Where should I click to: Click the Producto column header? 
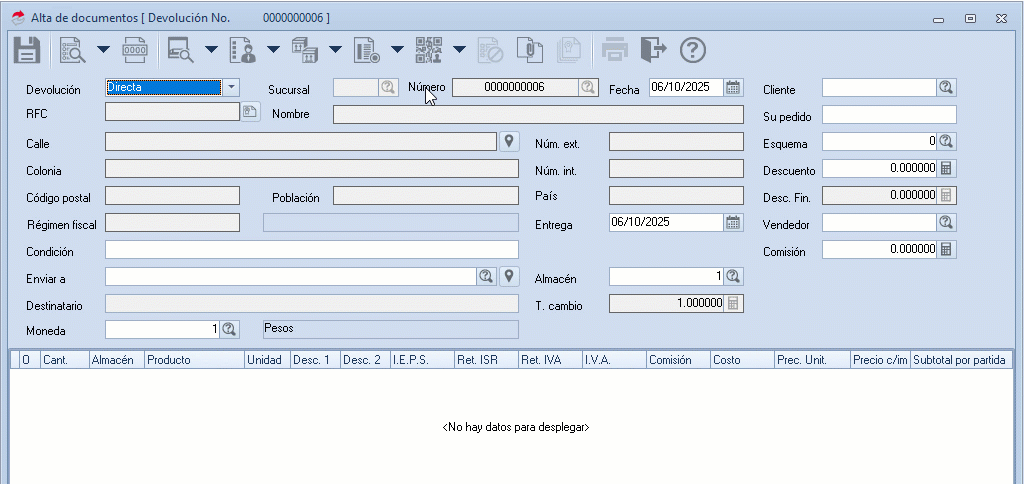point(194,359)
